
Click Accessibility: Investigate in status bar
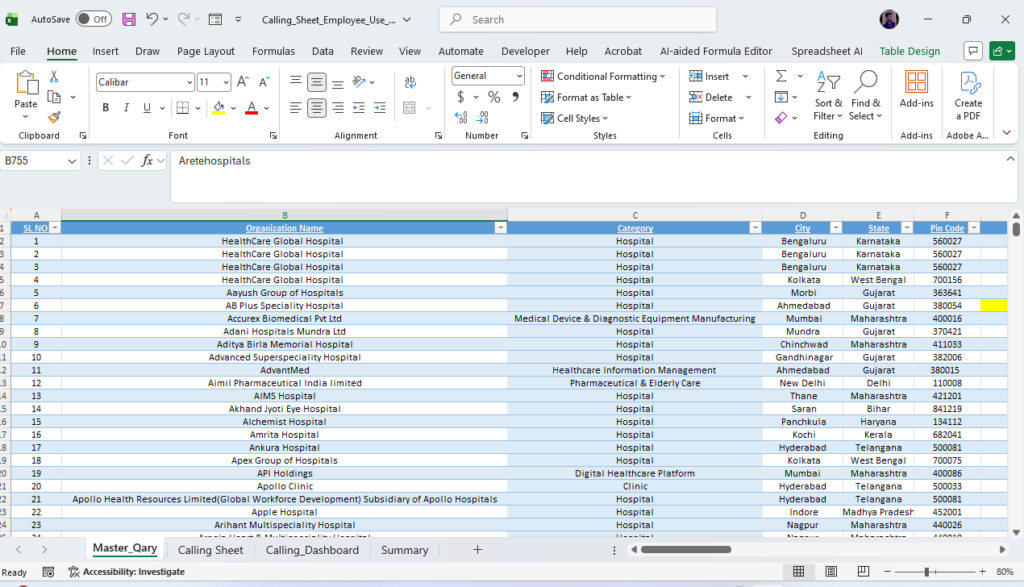[127, 572]
